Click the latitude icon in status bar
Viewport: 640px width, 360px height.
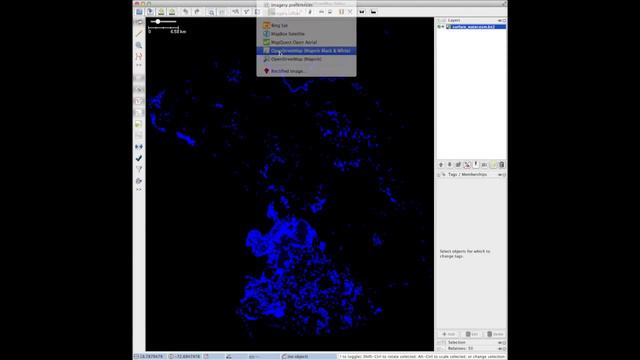click(137, 356)
